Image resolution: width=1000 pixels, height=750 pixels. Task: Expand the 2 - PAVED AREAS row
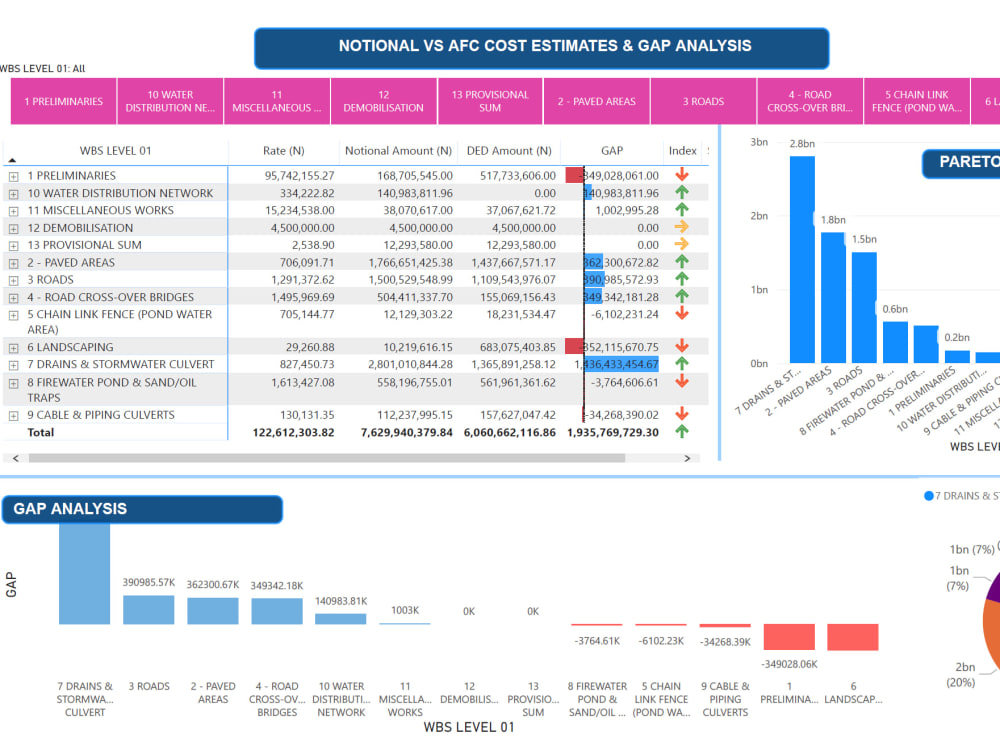13,263
